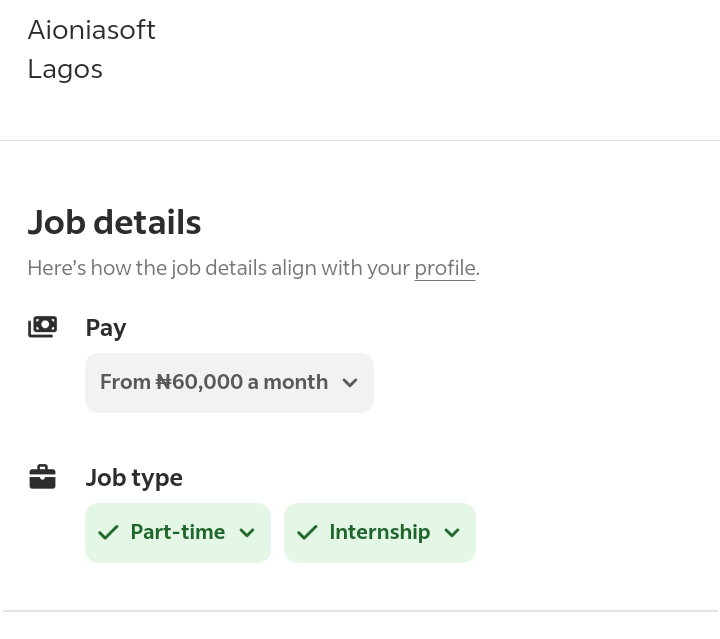Click the Job details heading

(114, 222)
